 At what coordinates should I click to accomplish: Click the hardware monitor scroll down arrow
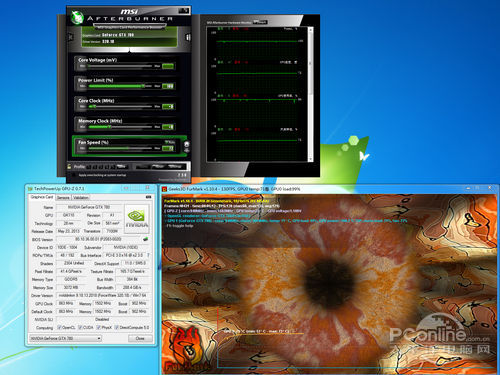(x=310, y=159)
